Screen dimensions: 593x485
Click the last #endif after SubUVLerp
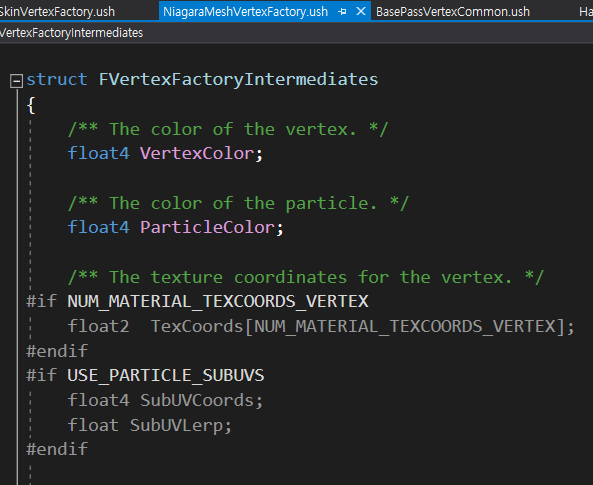tap(57, 449)
